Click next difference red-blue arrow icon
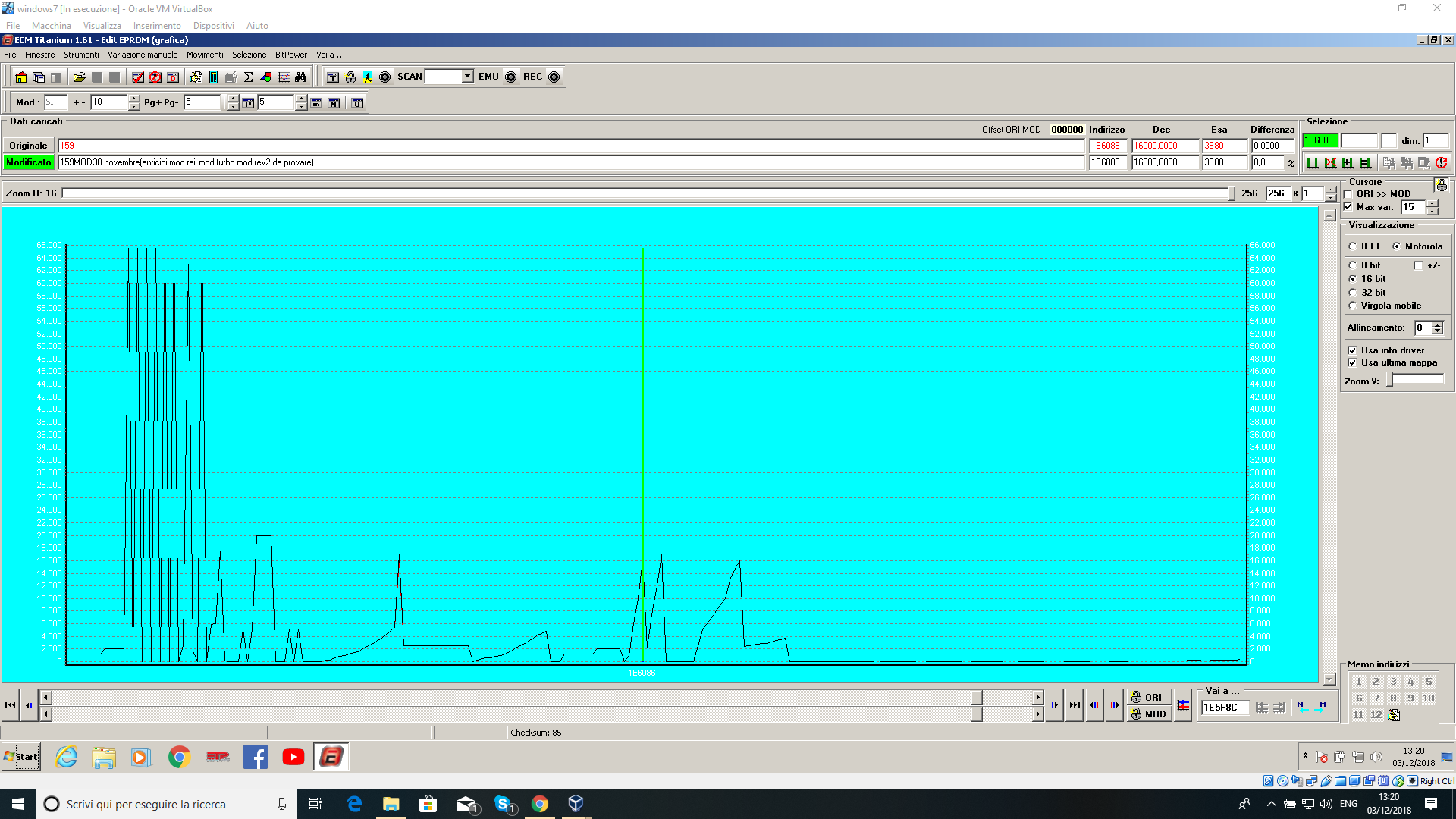The image size is (1456, 819). click(1114, 705)
